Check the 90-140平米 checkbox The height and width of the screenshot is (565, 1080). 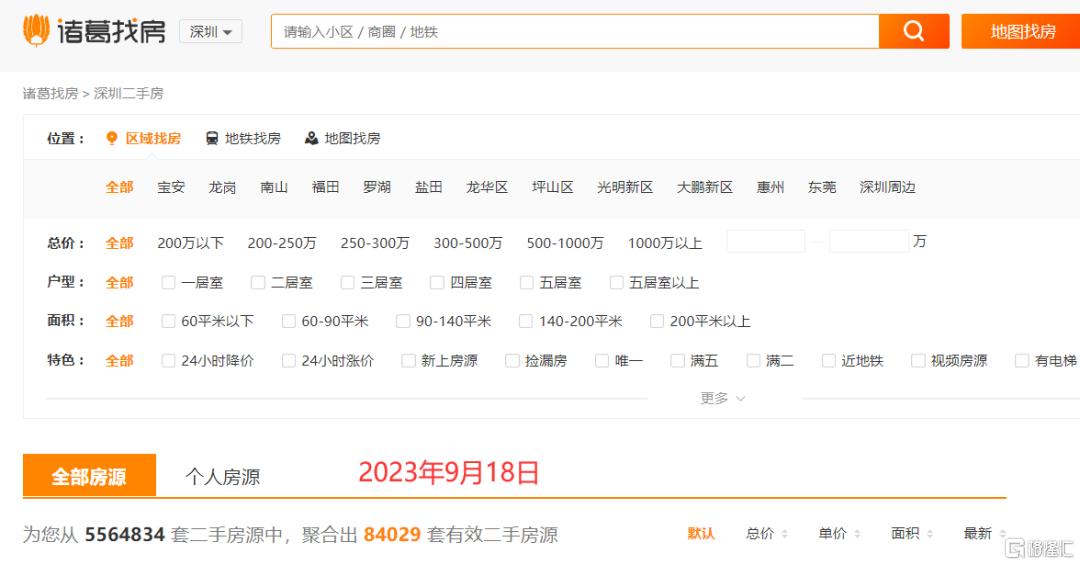(x=403, y=321)
